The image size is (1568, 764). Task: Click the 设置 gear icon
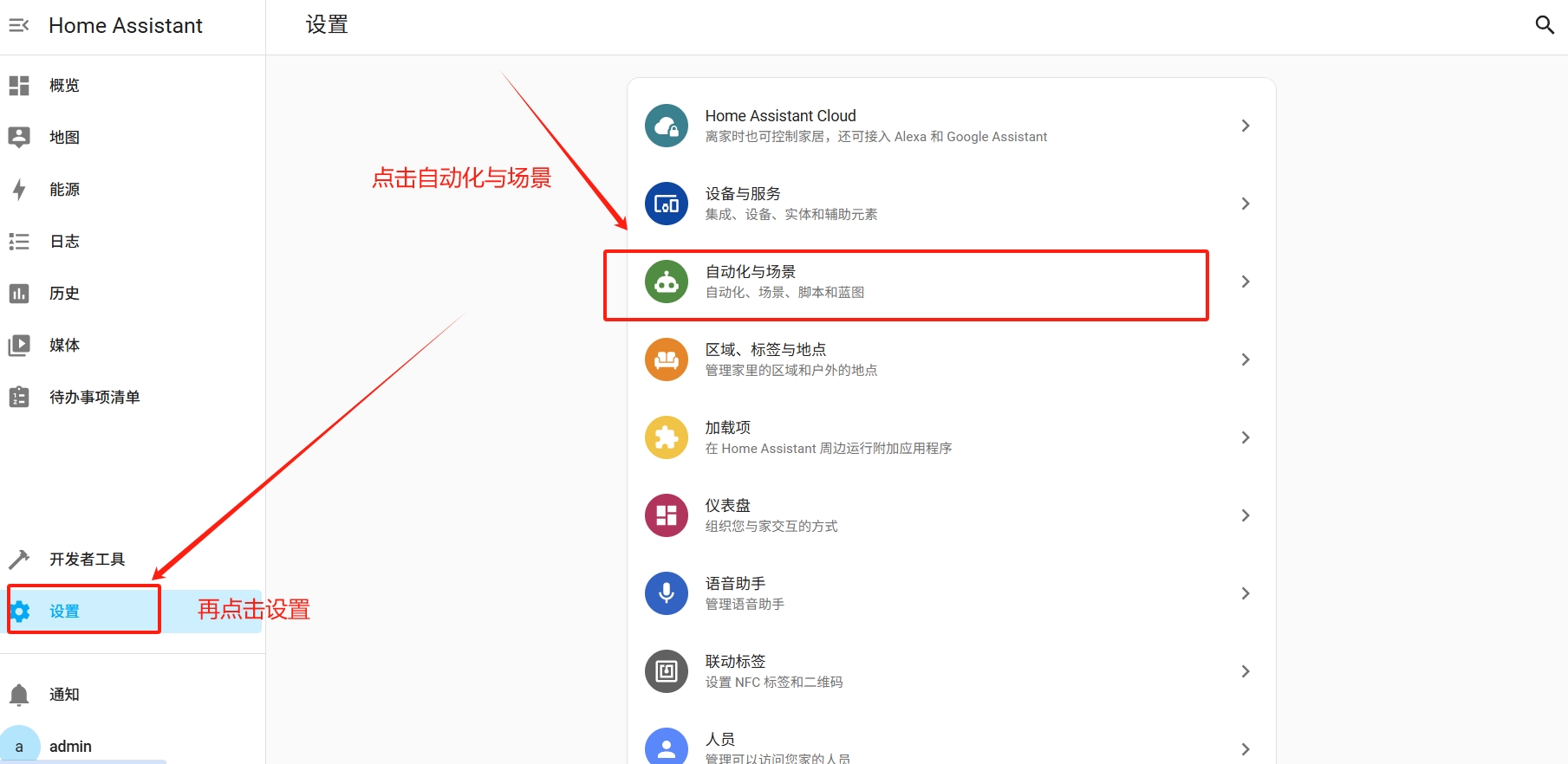pyautogui.click(x=20, y=611)
